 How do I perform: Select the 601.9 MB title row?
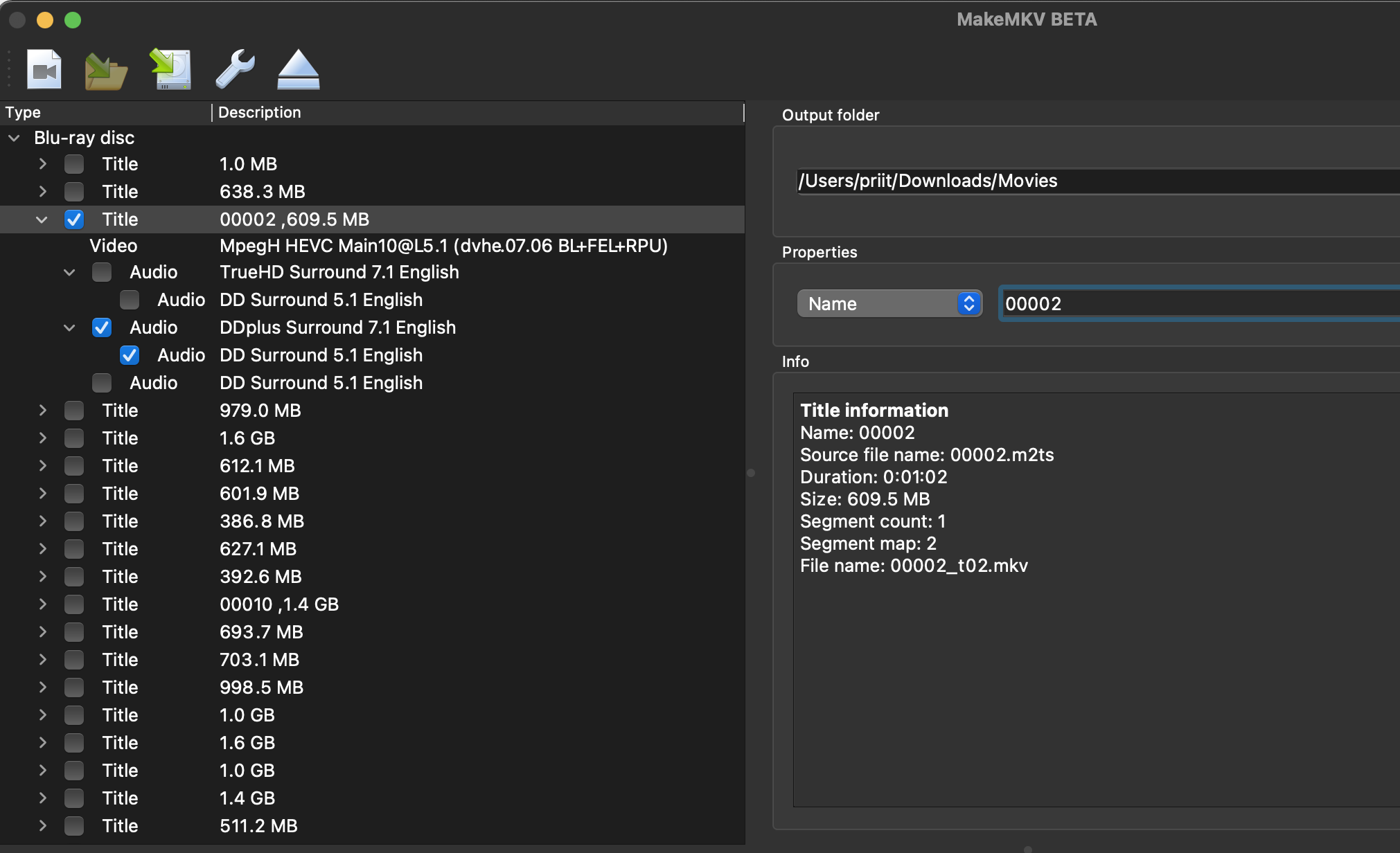(373, 494)
